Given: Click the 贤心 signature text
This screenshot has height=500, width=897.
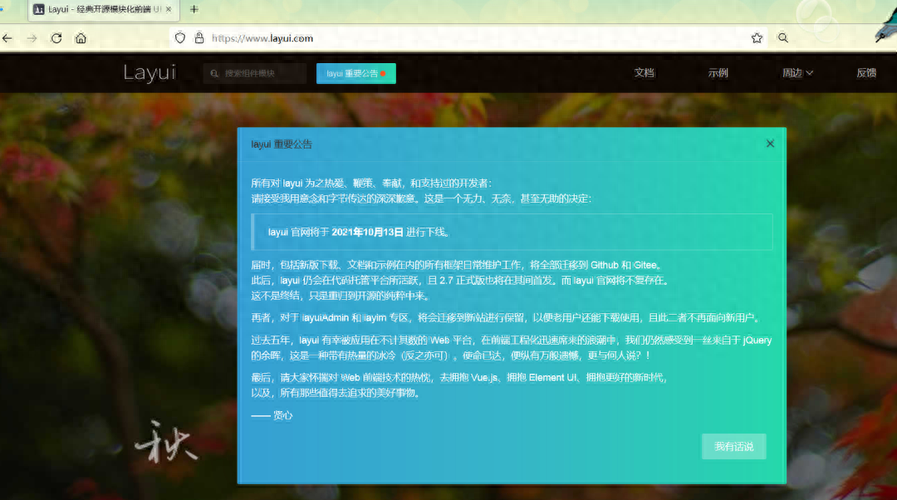Looking at the screenshot, I should tap(283, 415).
